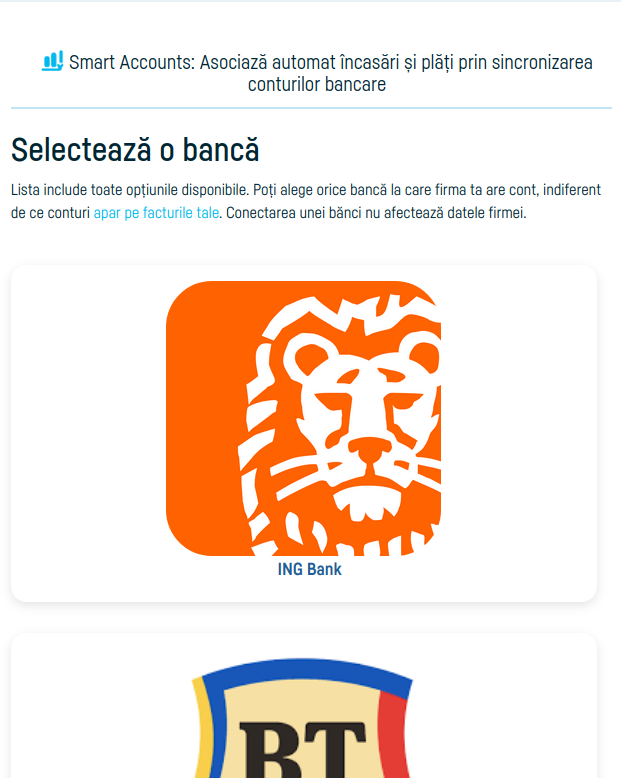Click the ING Bank name label
621x778 pixels.
tap(310, 569)
